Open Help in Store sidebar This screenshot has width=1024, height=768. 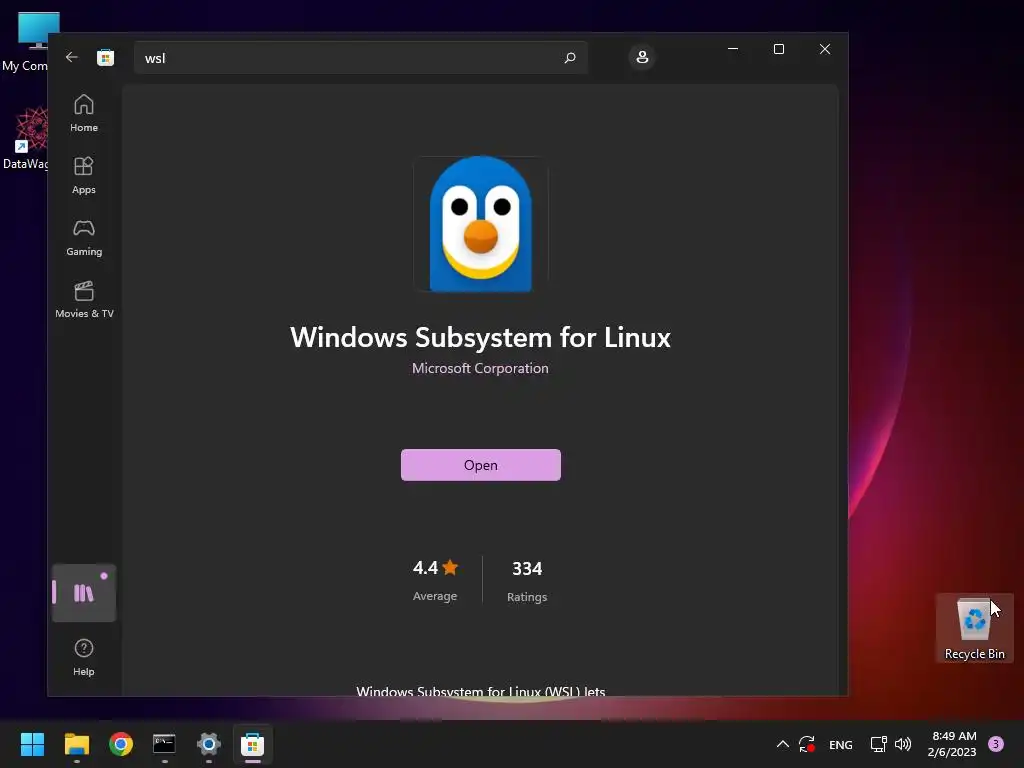[x=84, y=658]
